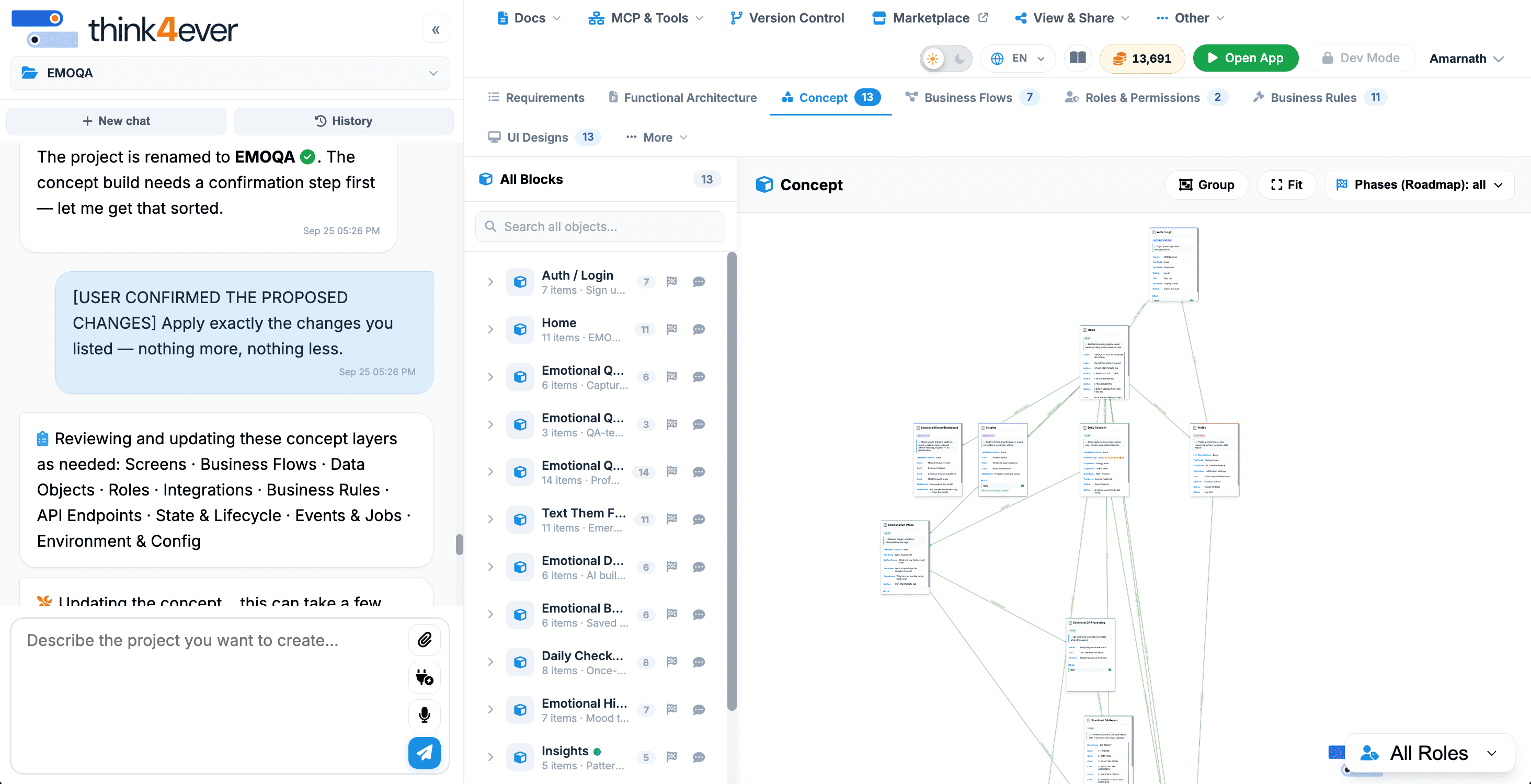Expand the Insights block row
The width and height of the screenshot is (1531, 784).
pyautogui.click(x=490, y=757)
